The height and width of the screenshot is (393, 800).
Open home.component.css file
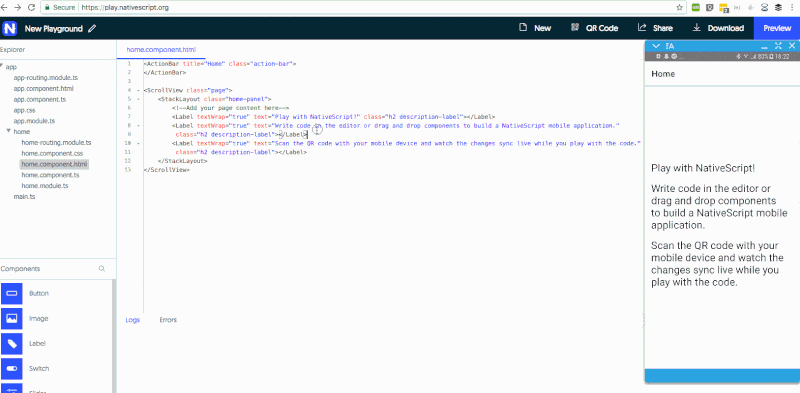click(52, 153)
